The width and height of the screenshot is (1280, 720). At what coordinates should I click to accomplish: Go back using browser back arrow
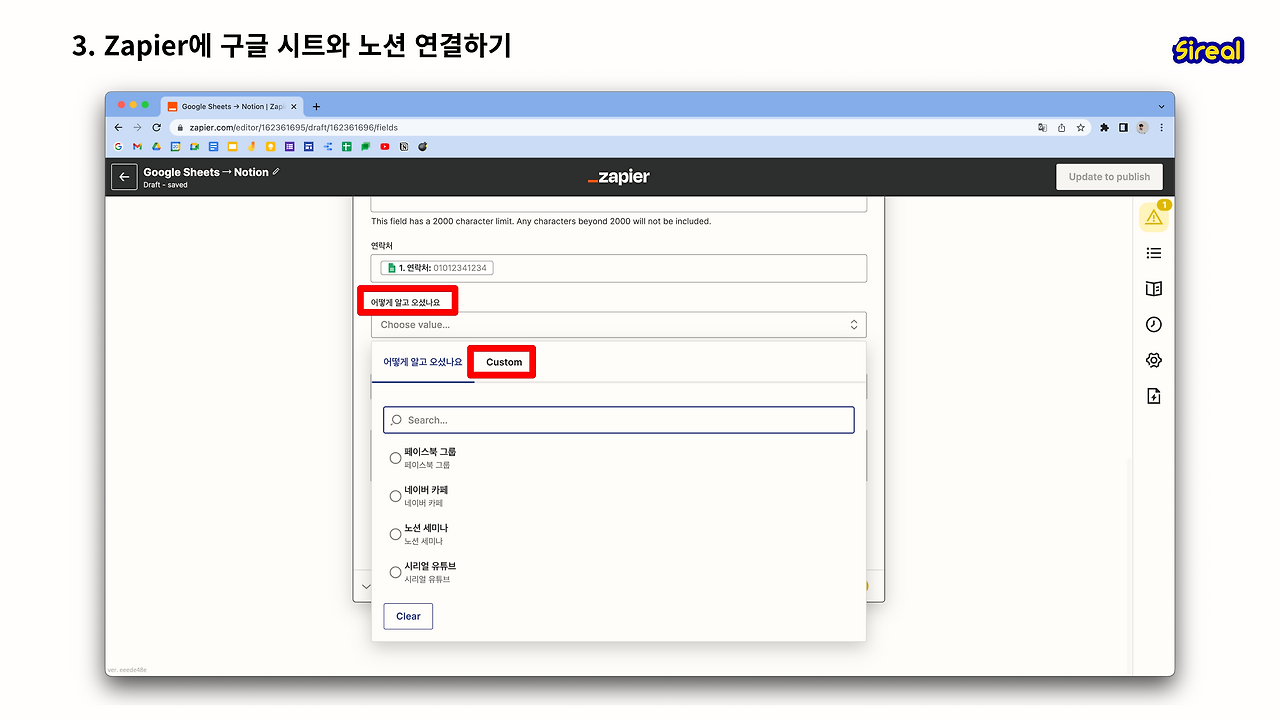pyautogui.click(x=118, y=128)
